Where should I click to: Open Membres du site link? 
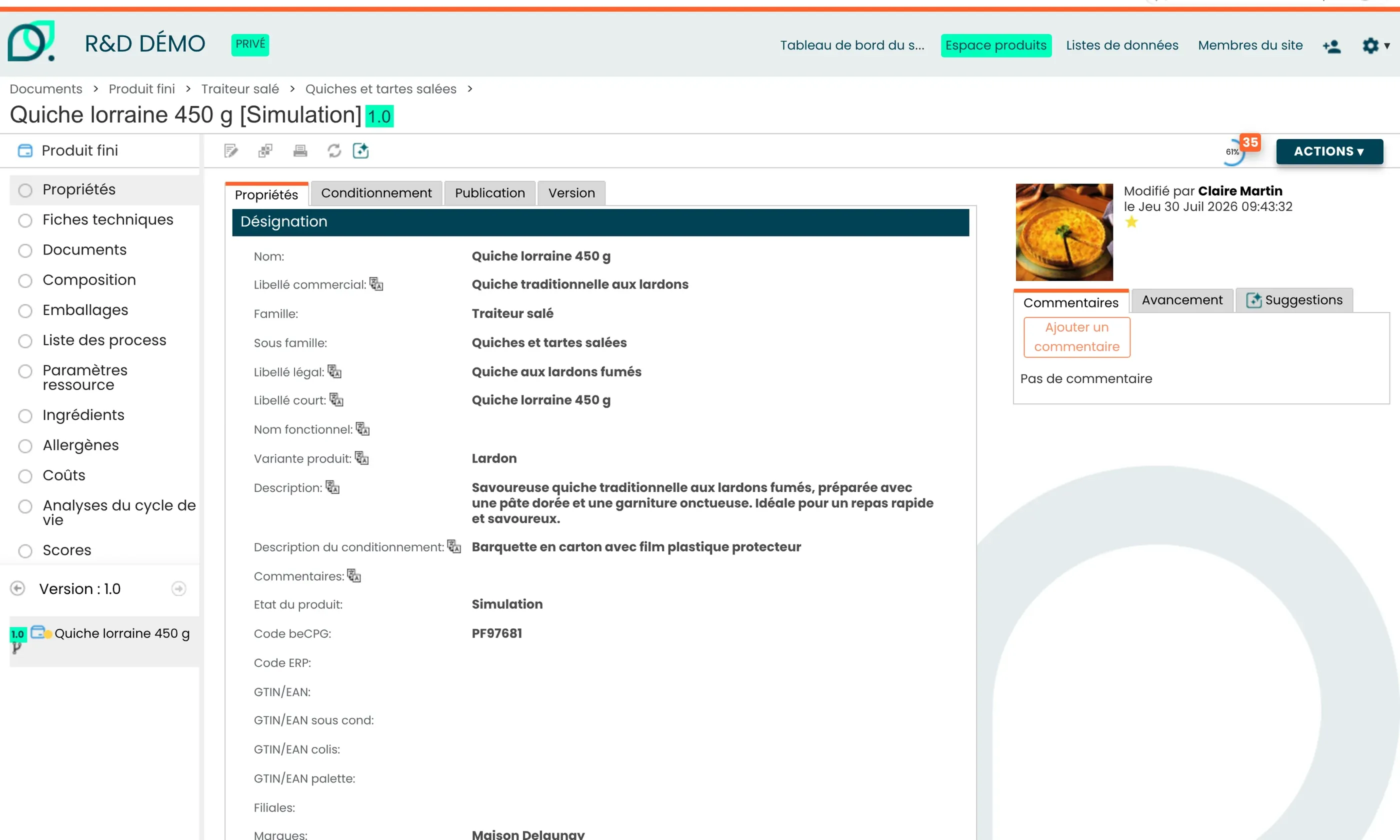tap(1250, 45)
